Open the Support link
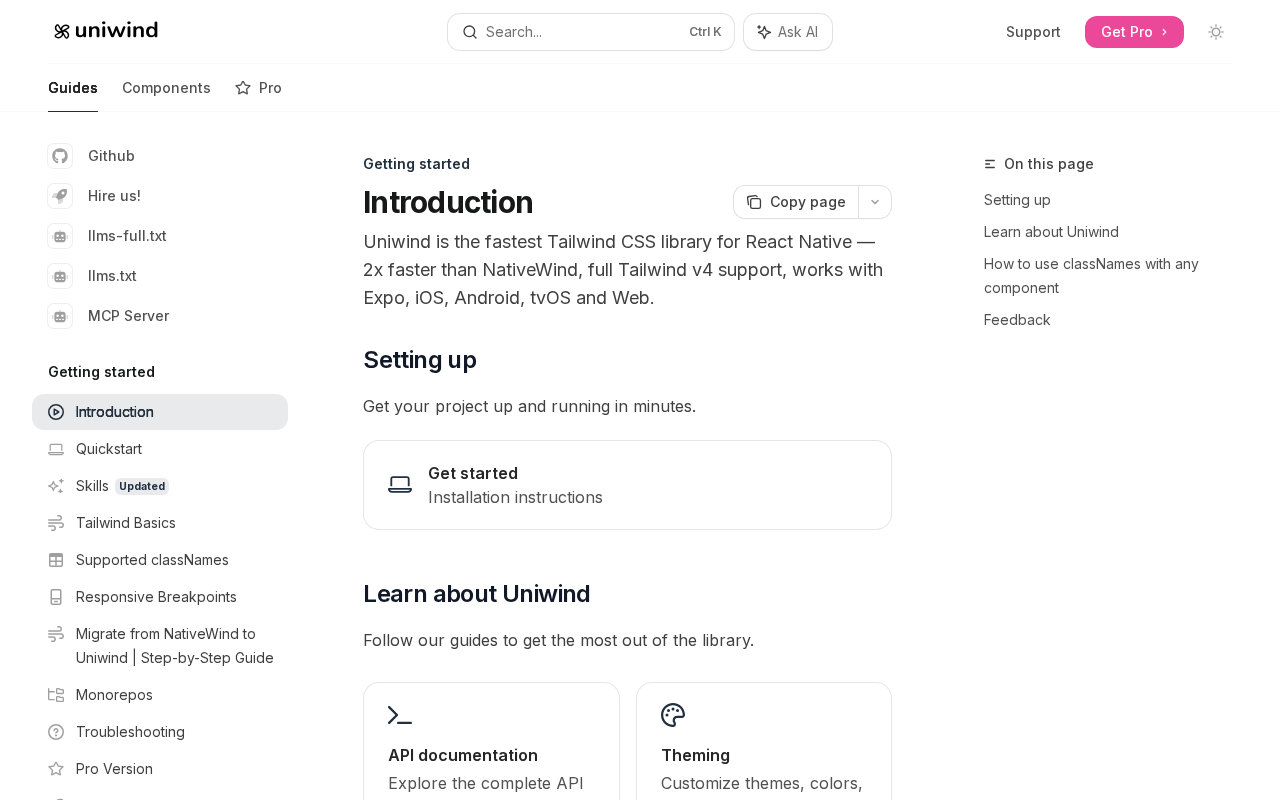Image resolution: width=1280 pixels, height=800 pixels. (1033, 32)
